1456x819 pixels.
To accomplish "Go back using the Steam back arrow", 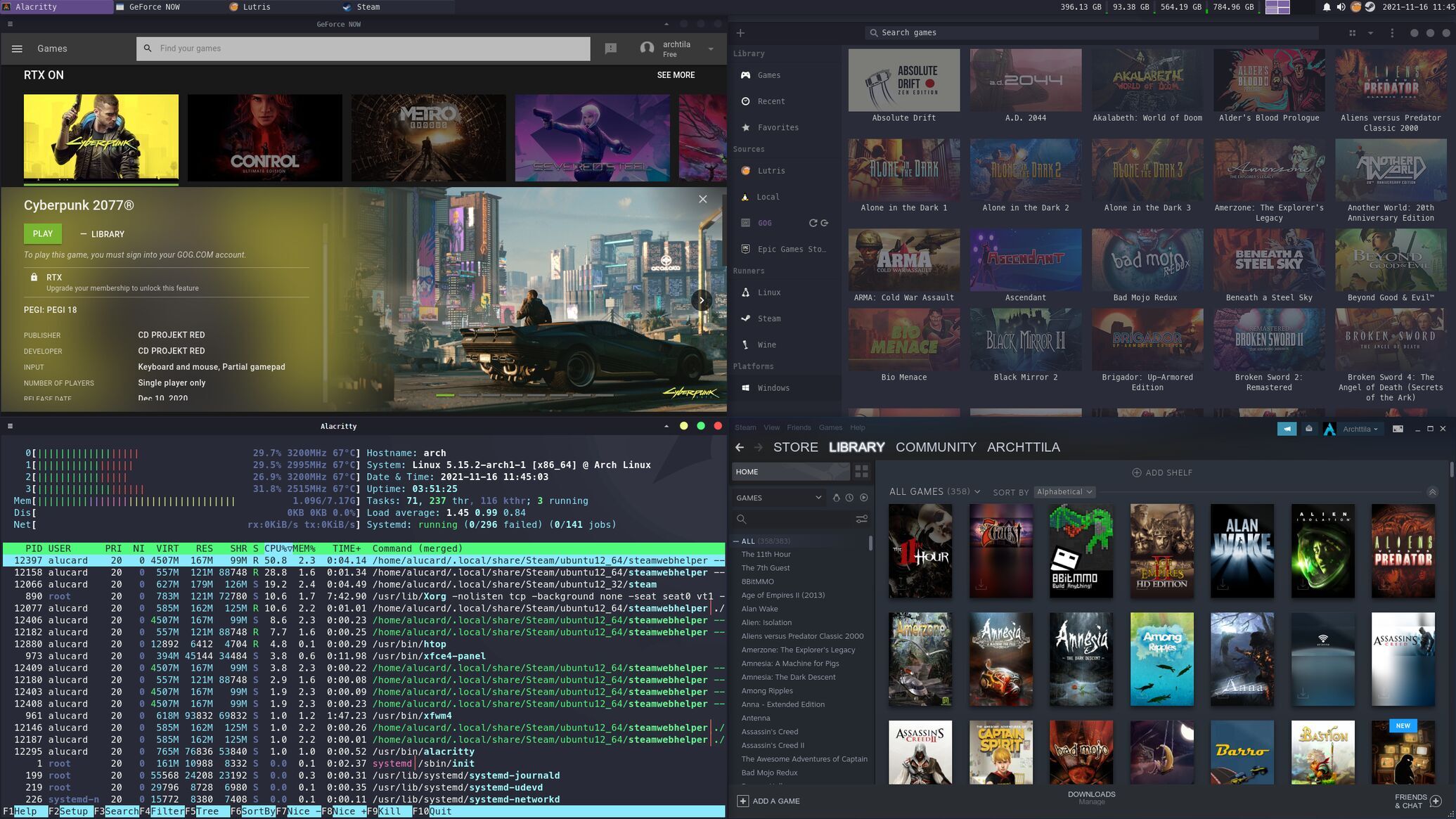I will [x=740, y=447].
